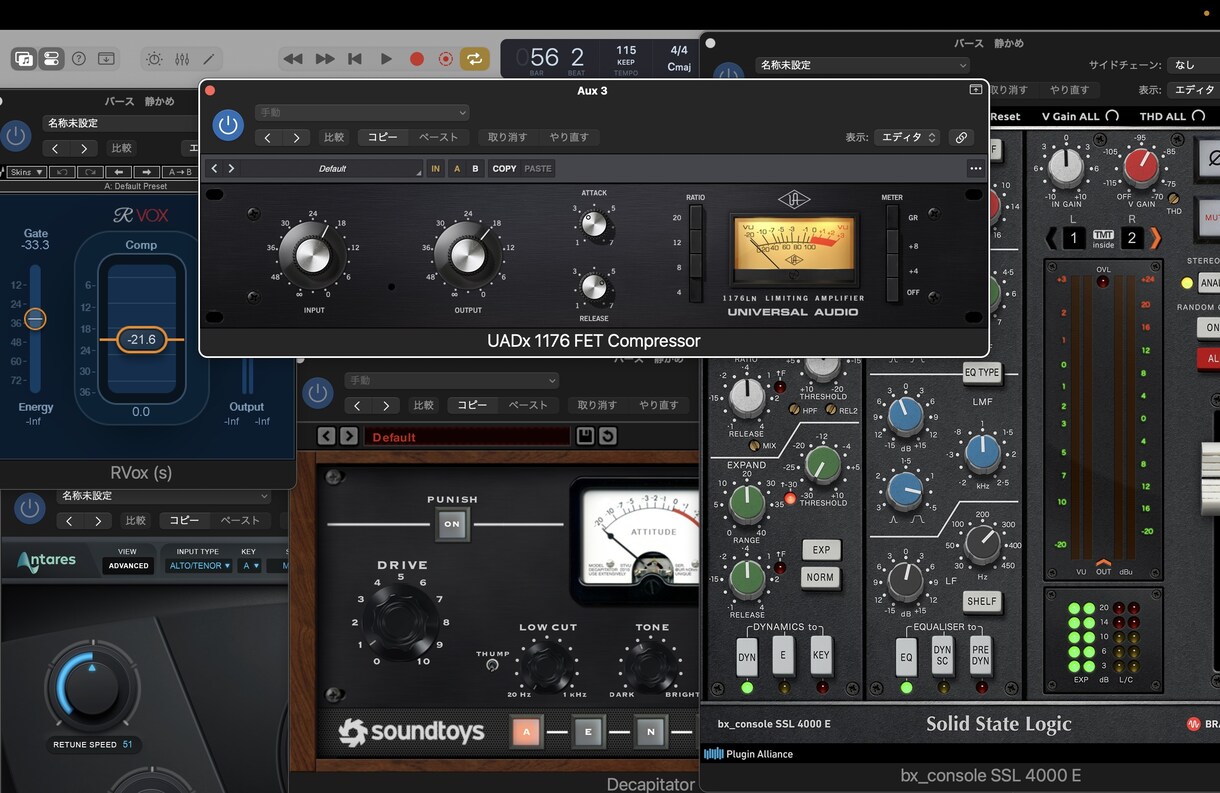The width and height of the screenshot is (1220, 793).
Task: Toggle RVox plugin power button
Action: tap(16, 136)
